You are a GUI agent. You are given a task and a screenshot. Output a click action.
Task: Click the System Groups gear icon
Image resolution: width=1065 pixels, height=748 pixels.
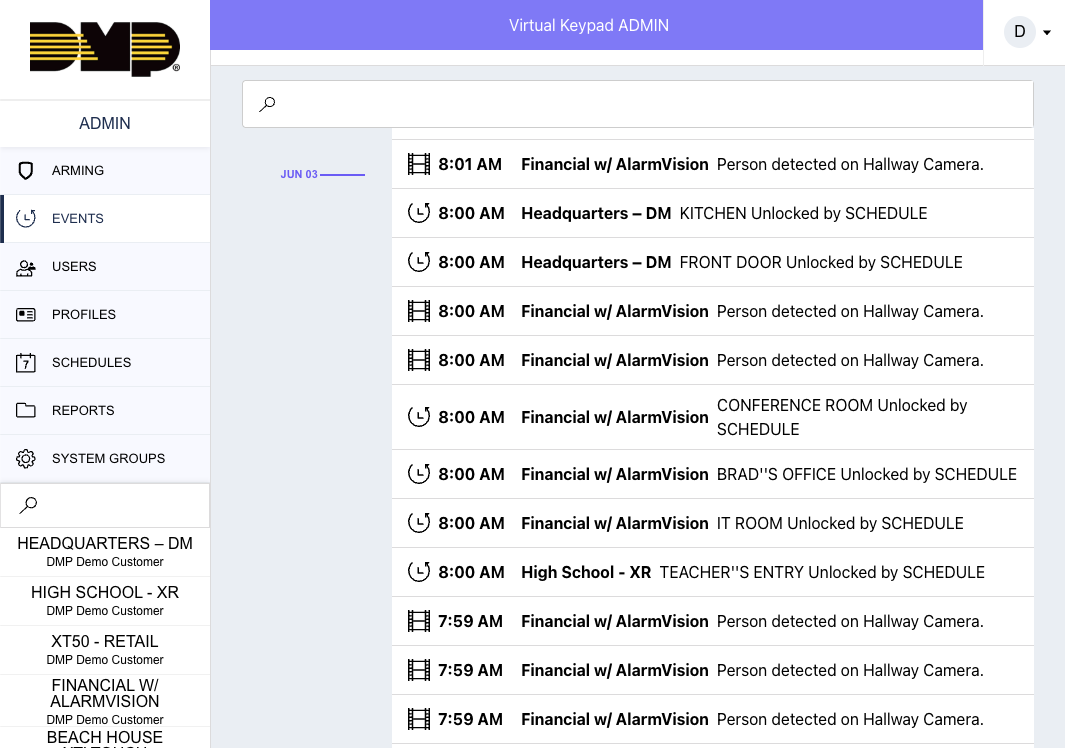pos(26,459)
